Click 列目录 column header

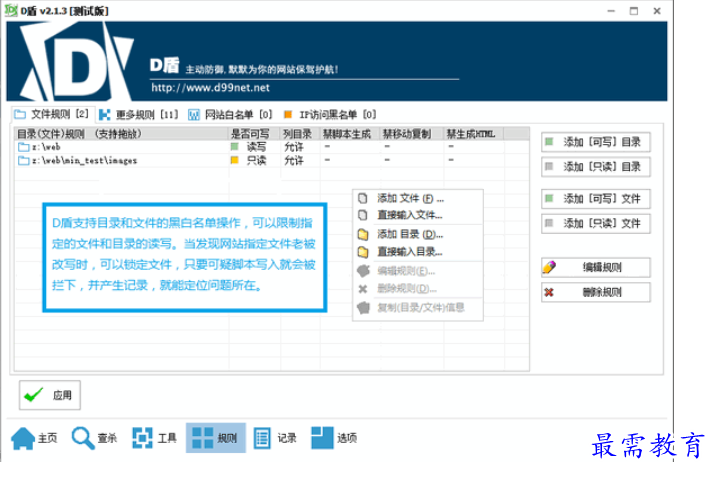click(300, 134)
